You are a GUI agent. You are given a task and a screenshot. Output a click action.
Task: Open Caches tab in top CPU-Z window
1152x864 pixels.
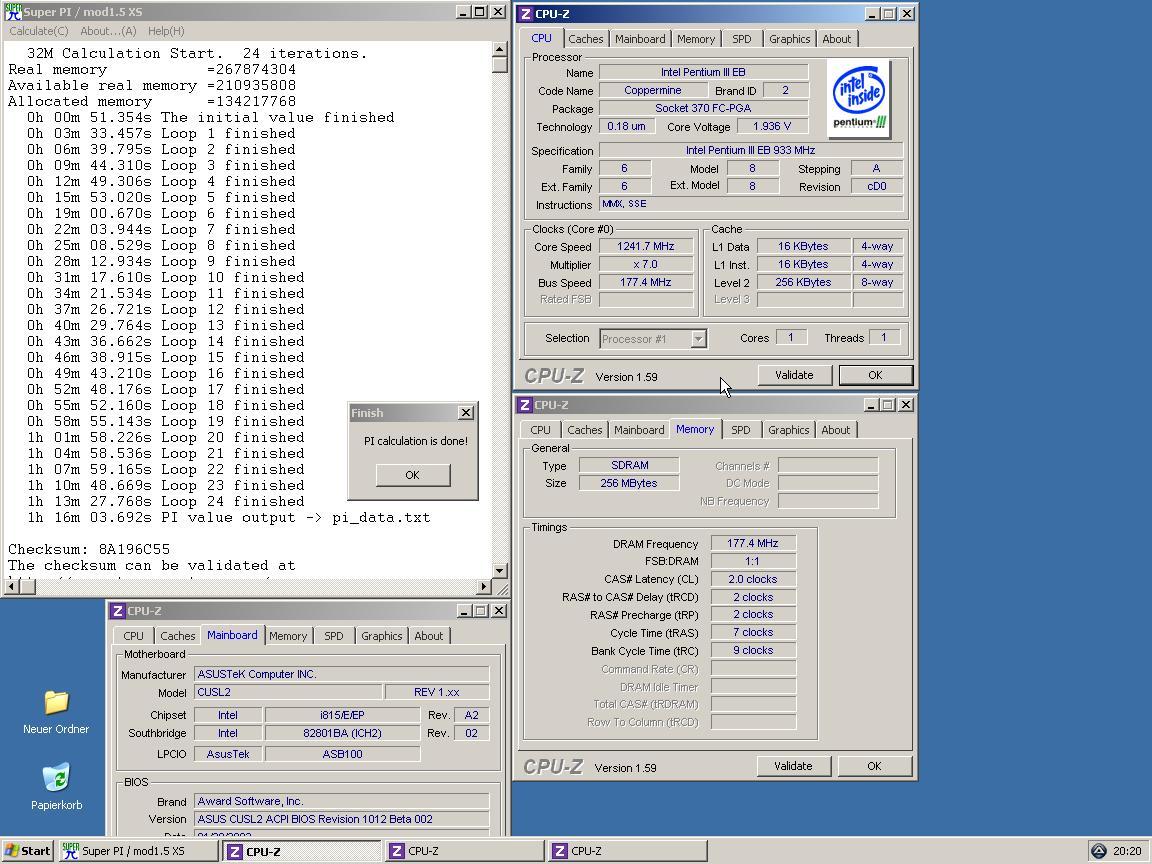(x=586, y=39)
